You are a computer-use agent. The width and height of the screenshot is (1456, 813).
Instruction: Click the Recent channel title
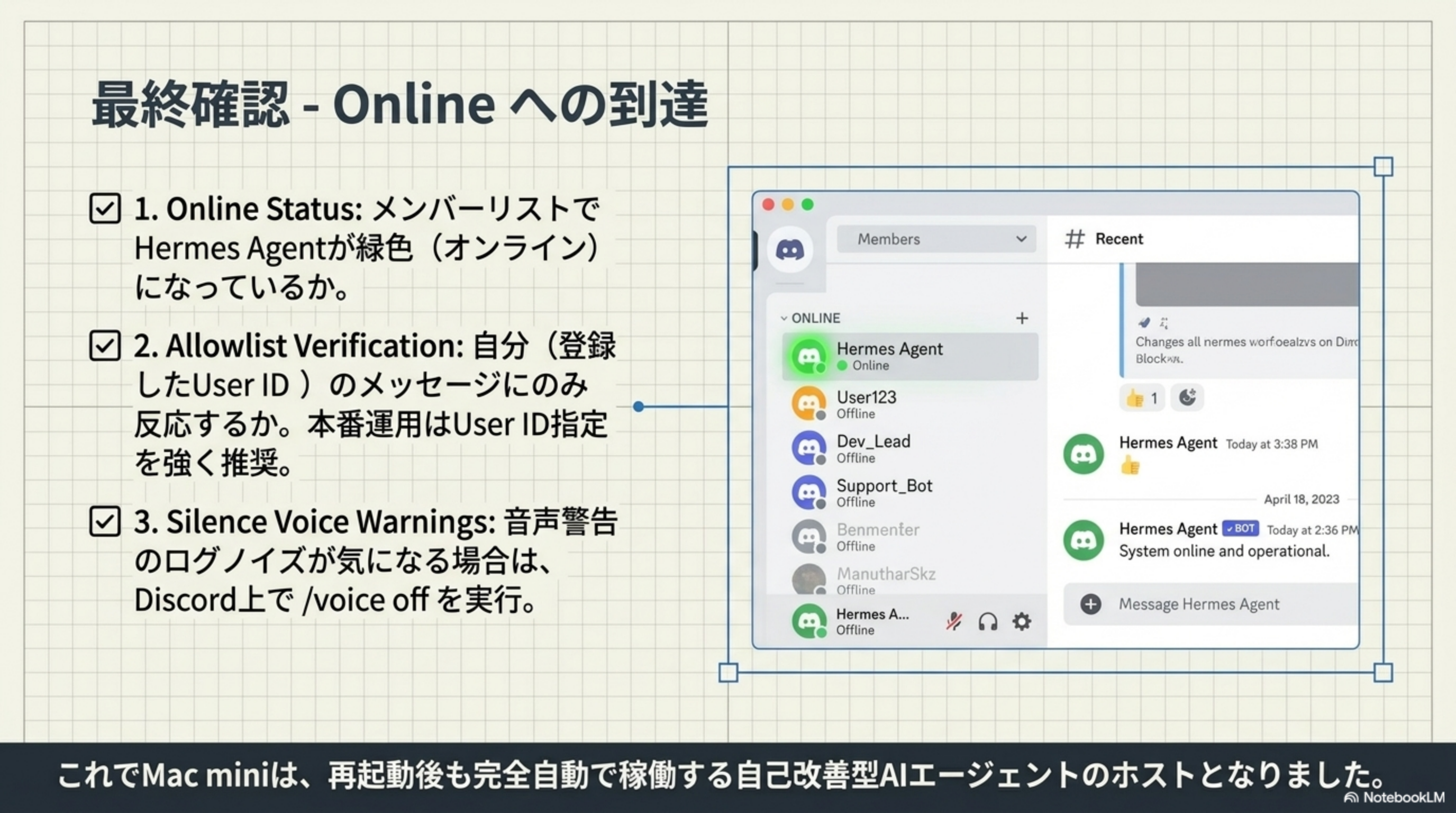pos(1118,239)
